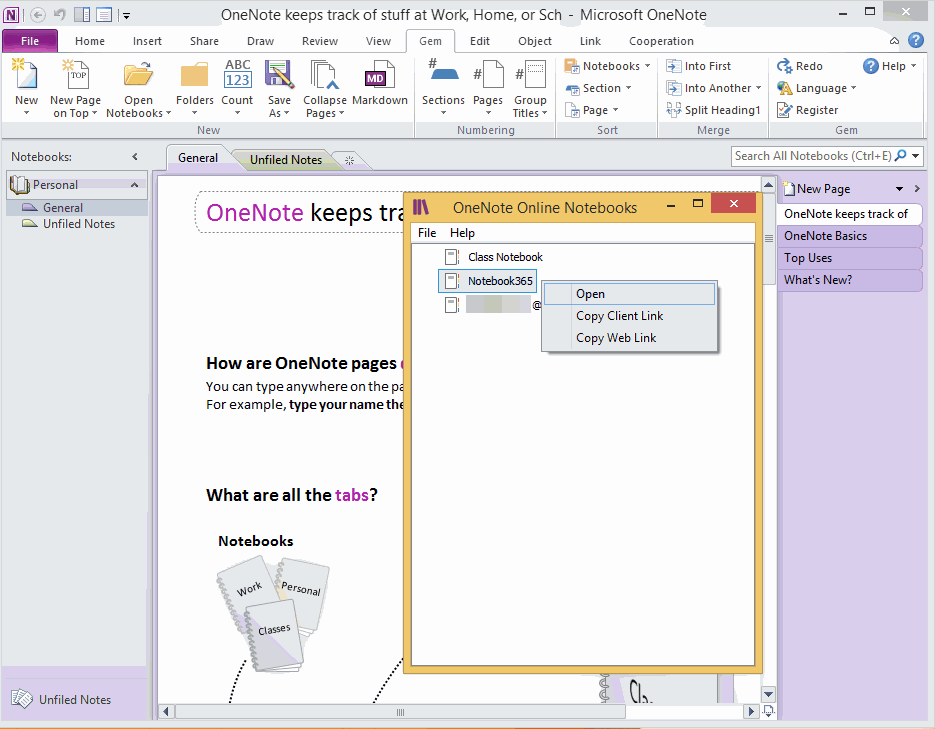Image resolution: width=935 pixels, height=729 pixels.
Task: Select Unfiled Notes section under Personal
Action: click(x=77, y=224)
